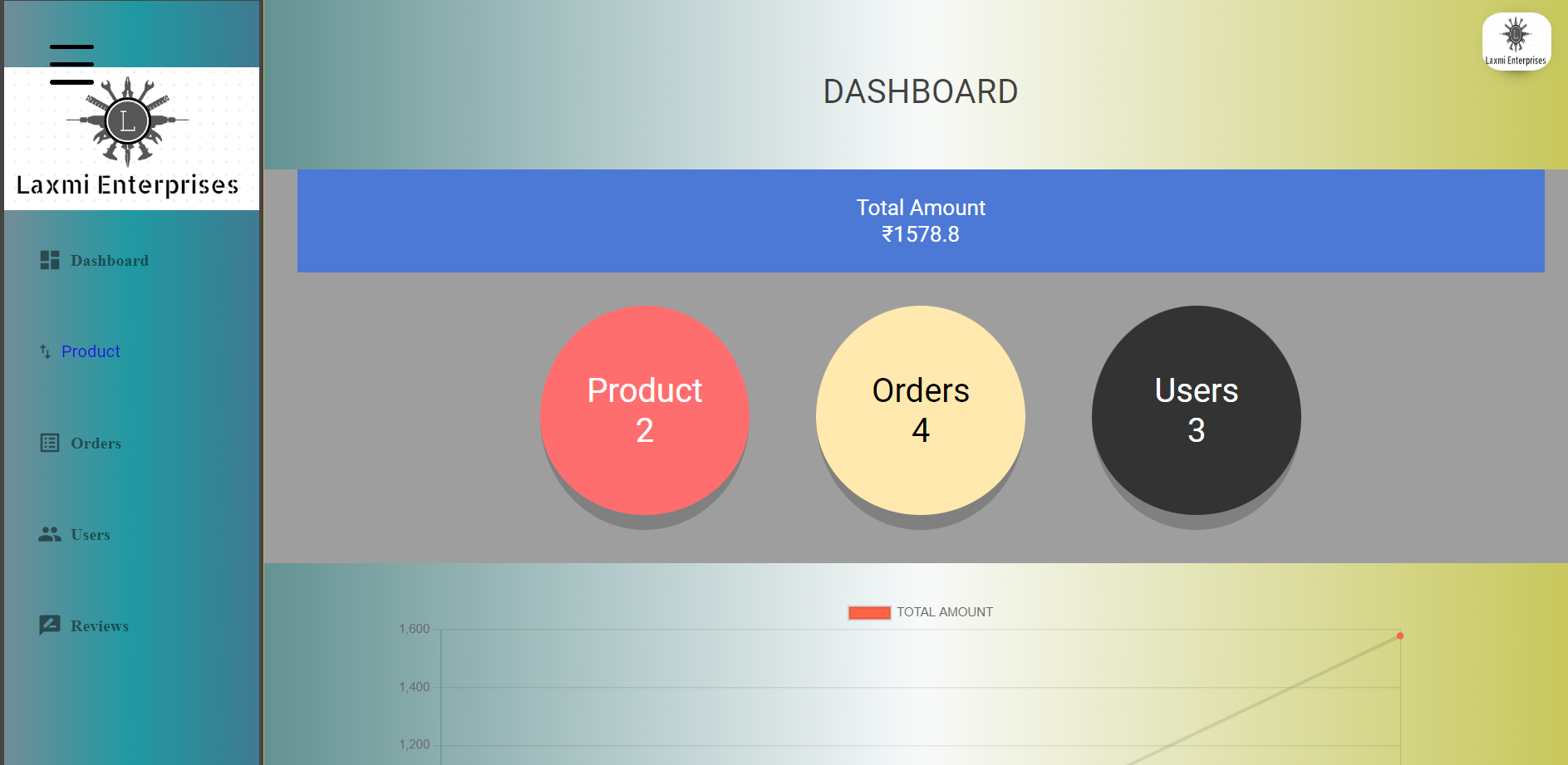Open the Users sidebar link
The width and height of the screenshot is (1568, 765).
pyautogui.click(x=90, y=534)
